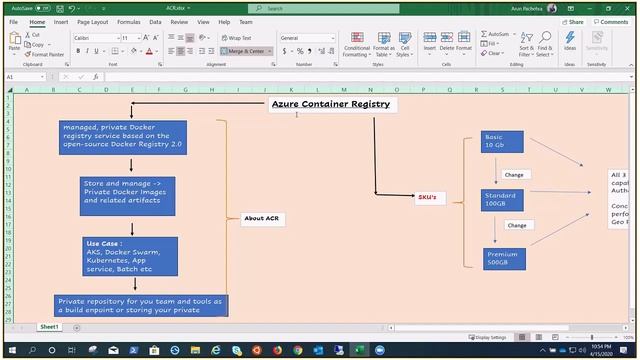640x360 pixels.
Task: Open Conditional Formatting
Action: 357,44
